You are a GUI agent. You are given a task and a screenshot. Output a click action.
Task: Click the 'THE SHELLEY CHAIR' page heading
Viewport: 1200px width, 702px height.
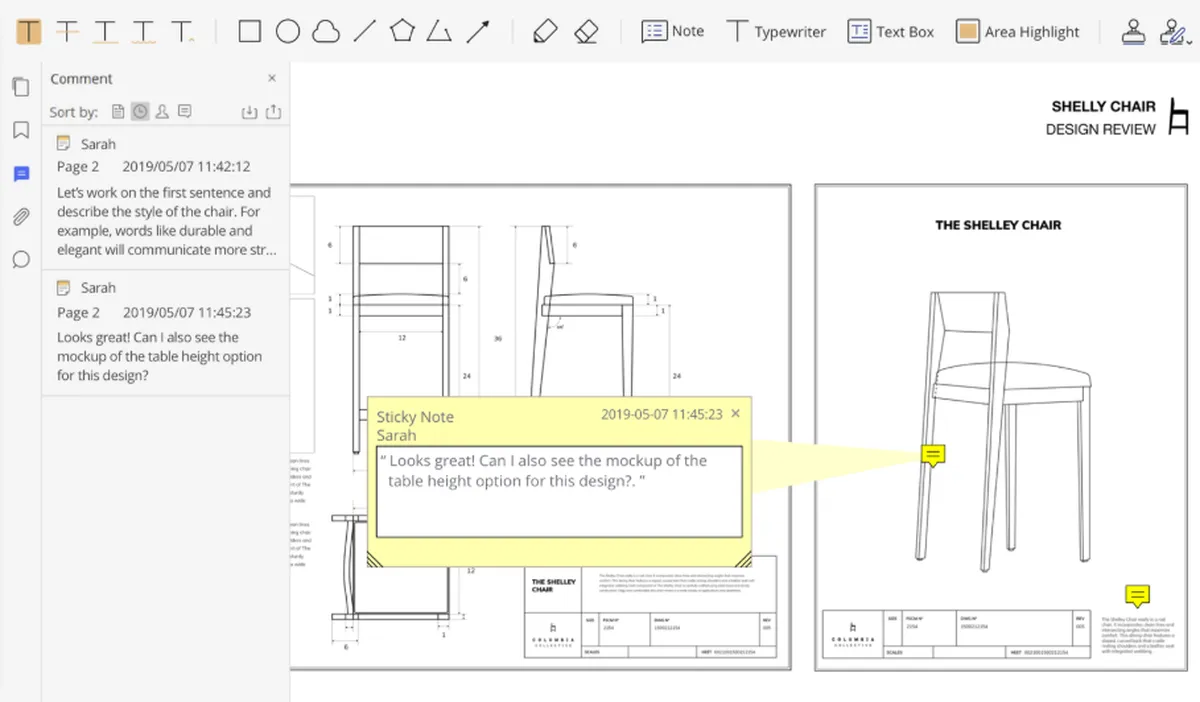998,225
